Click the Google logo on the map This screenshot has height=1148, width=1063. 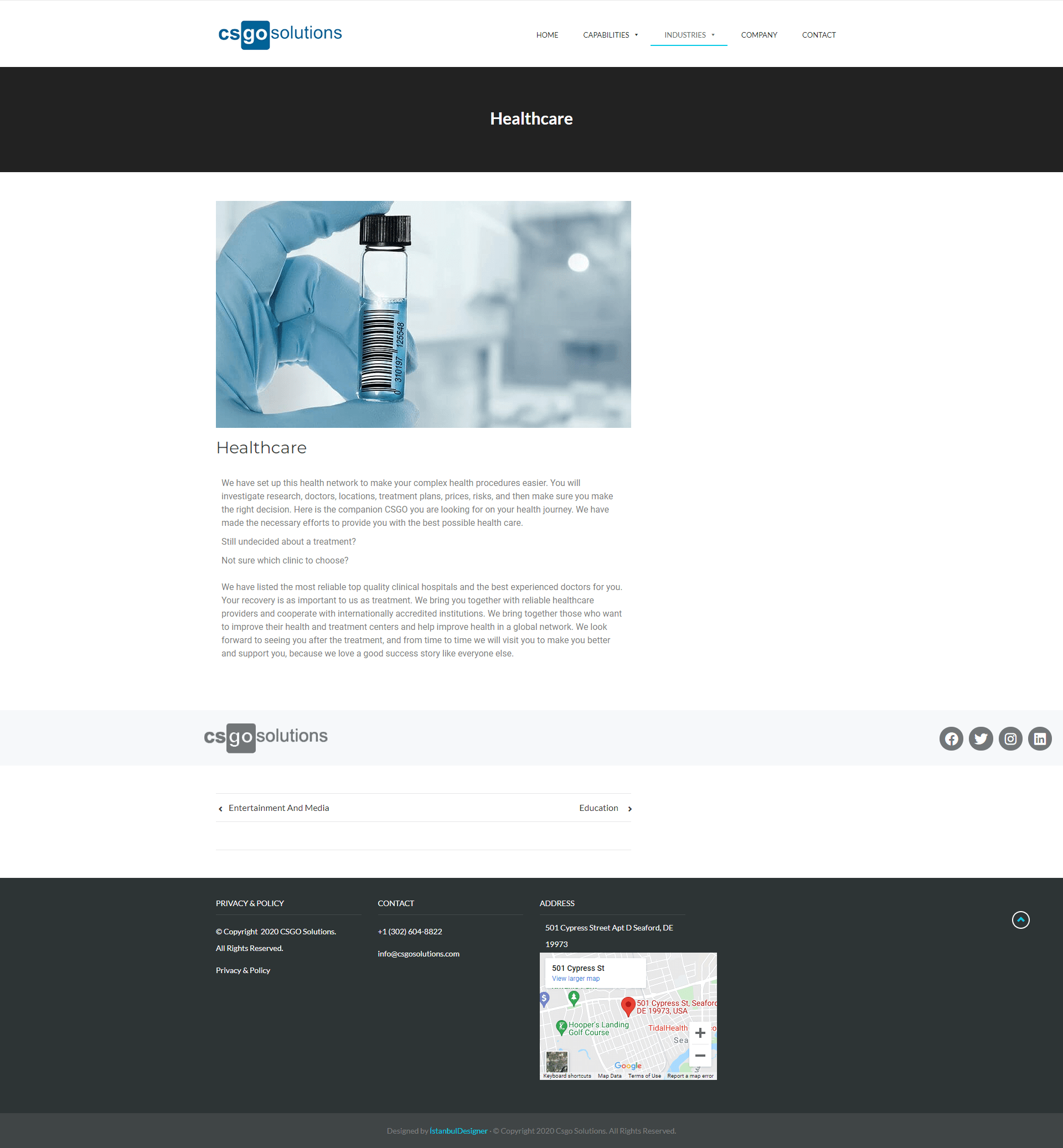tap(628, 1066)
